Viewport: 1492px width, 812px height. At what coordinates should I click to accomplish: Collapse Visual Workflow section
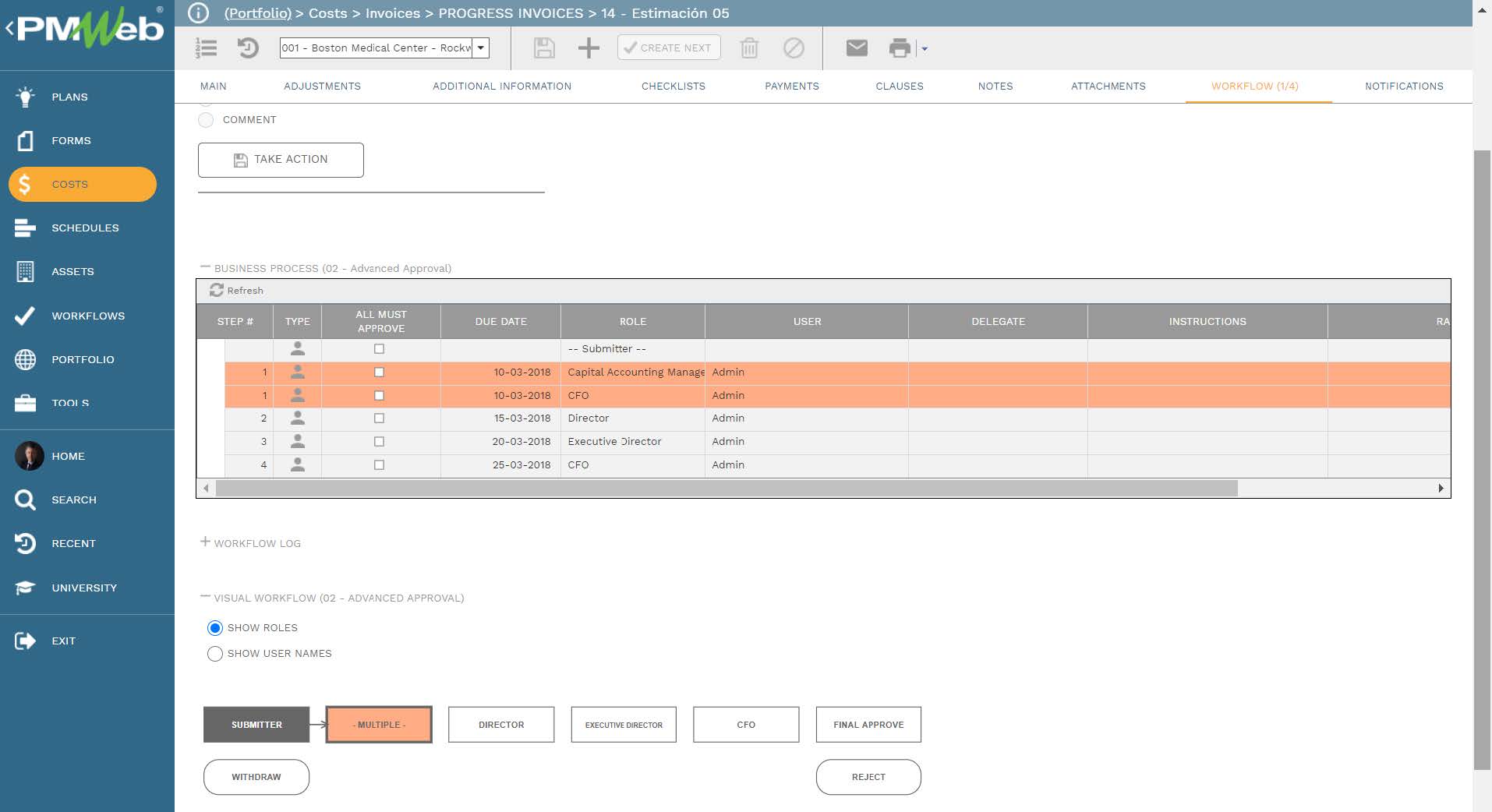(206, 597)
